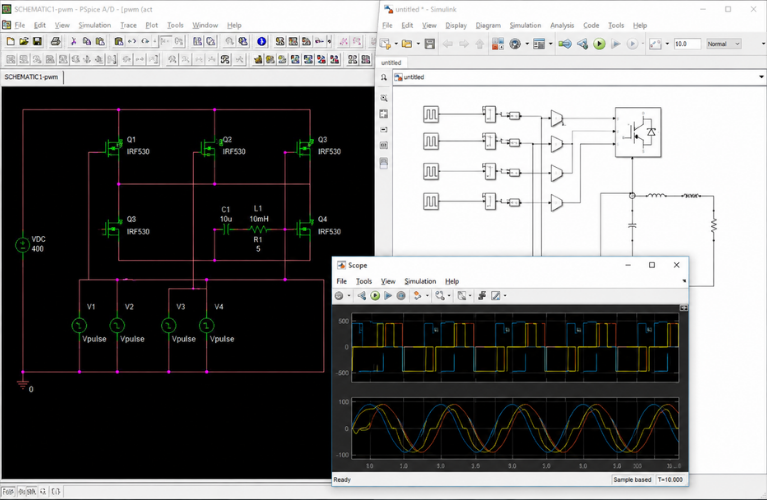Click Ready status text in Scope

click(342, 479)
